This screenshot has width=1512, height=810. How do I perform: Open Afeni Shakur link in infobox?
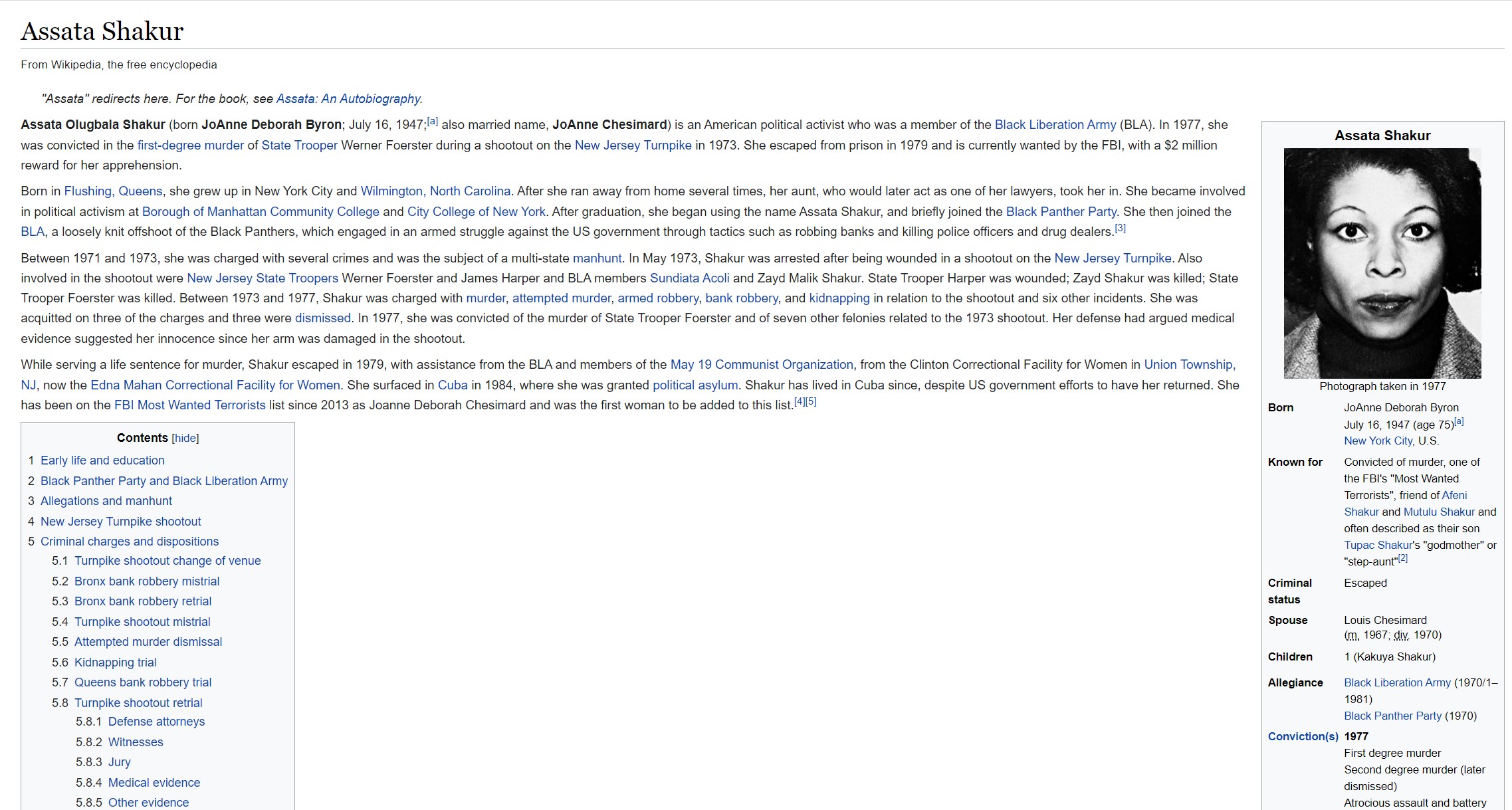(x=1454, y=496)
